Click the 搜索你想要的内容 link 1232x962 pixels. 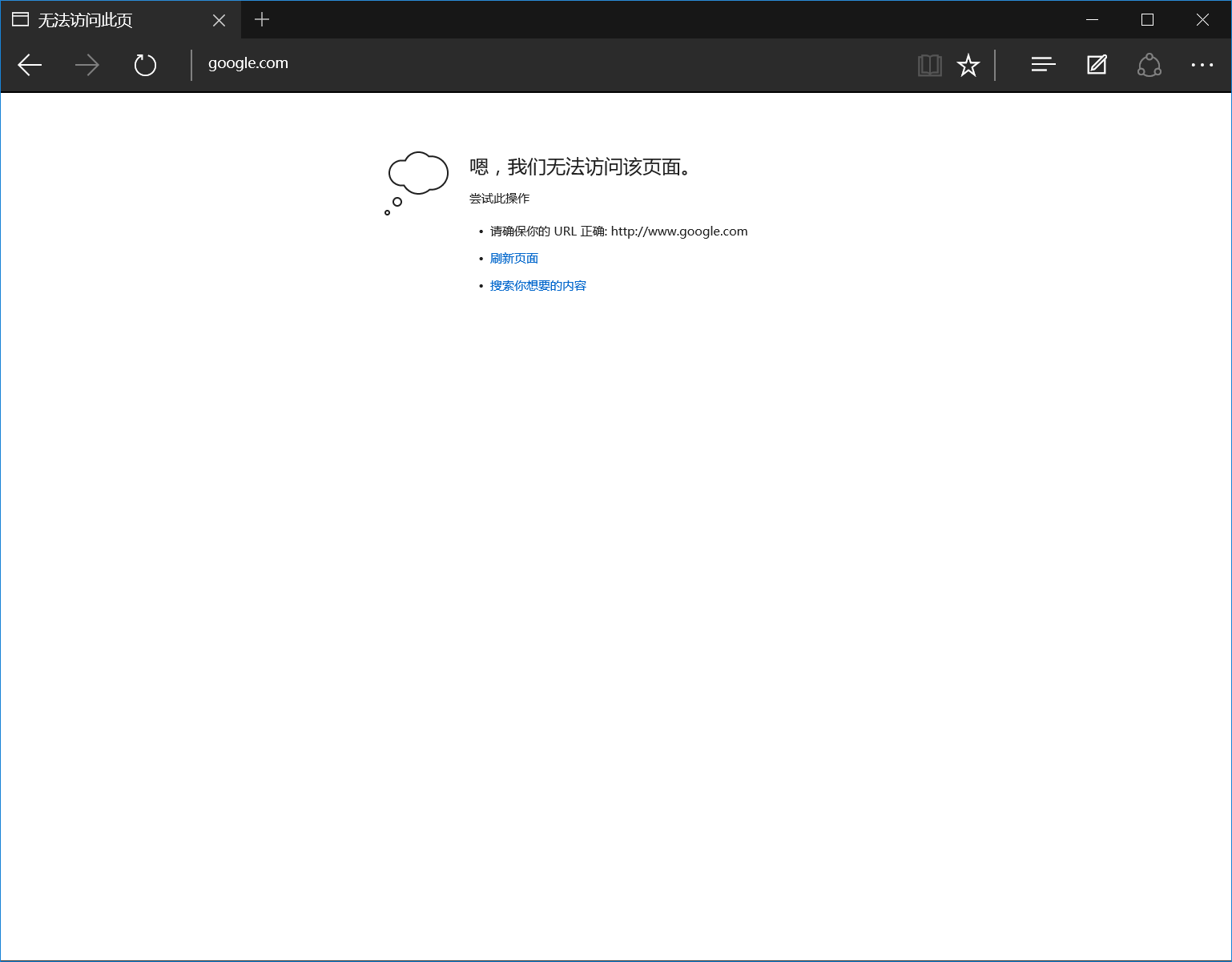tap(538, 286)
